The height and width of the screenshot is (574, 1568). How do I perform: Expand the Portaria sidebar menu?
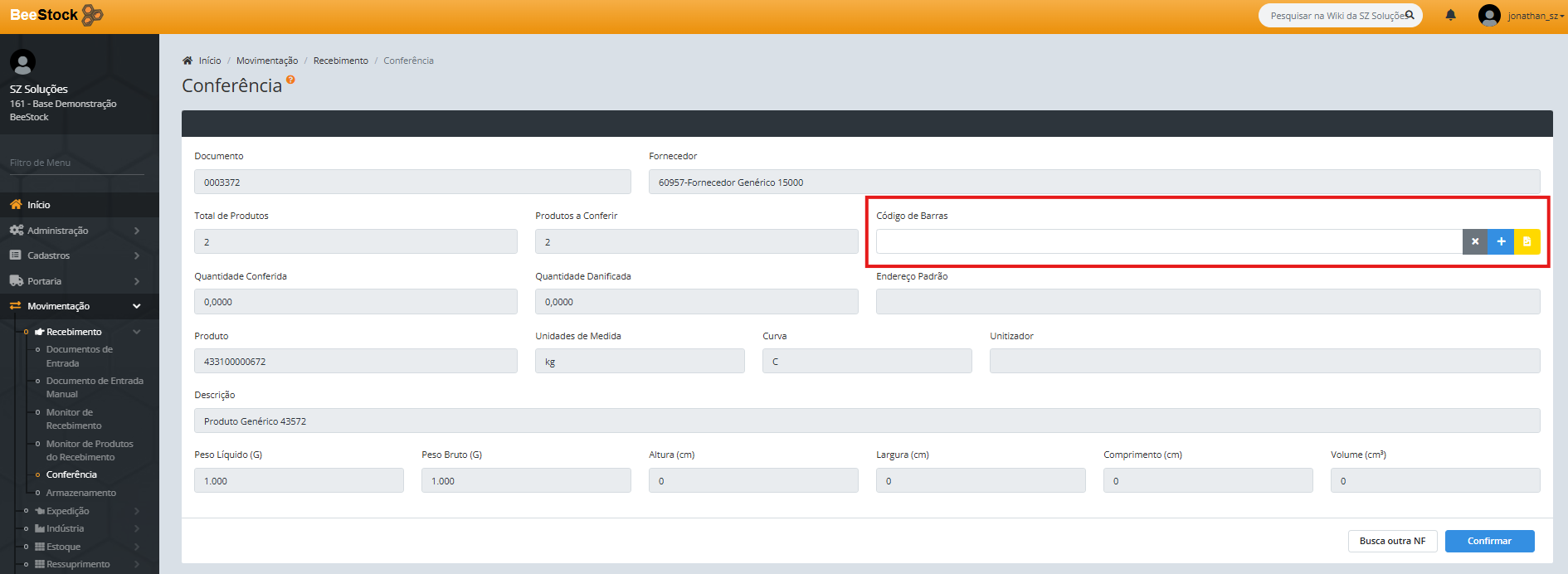[x=75, y=281]
